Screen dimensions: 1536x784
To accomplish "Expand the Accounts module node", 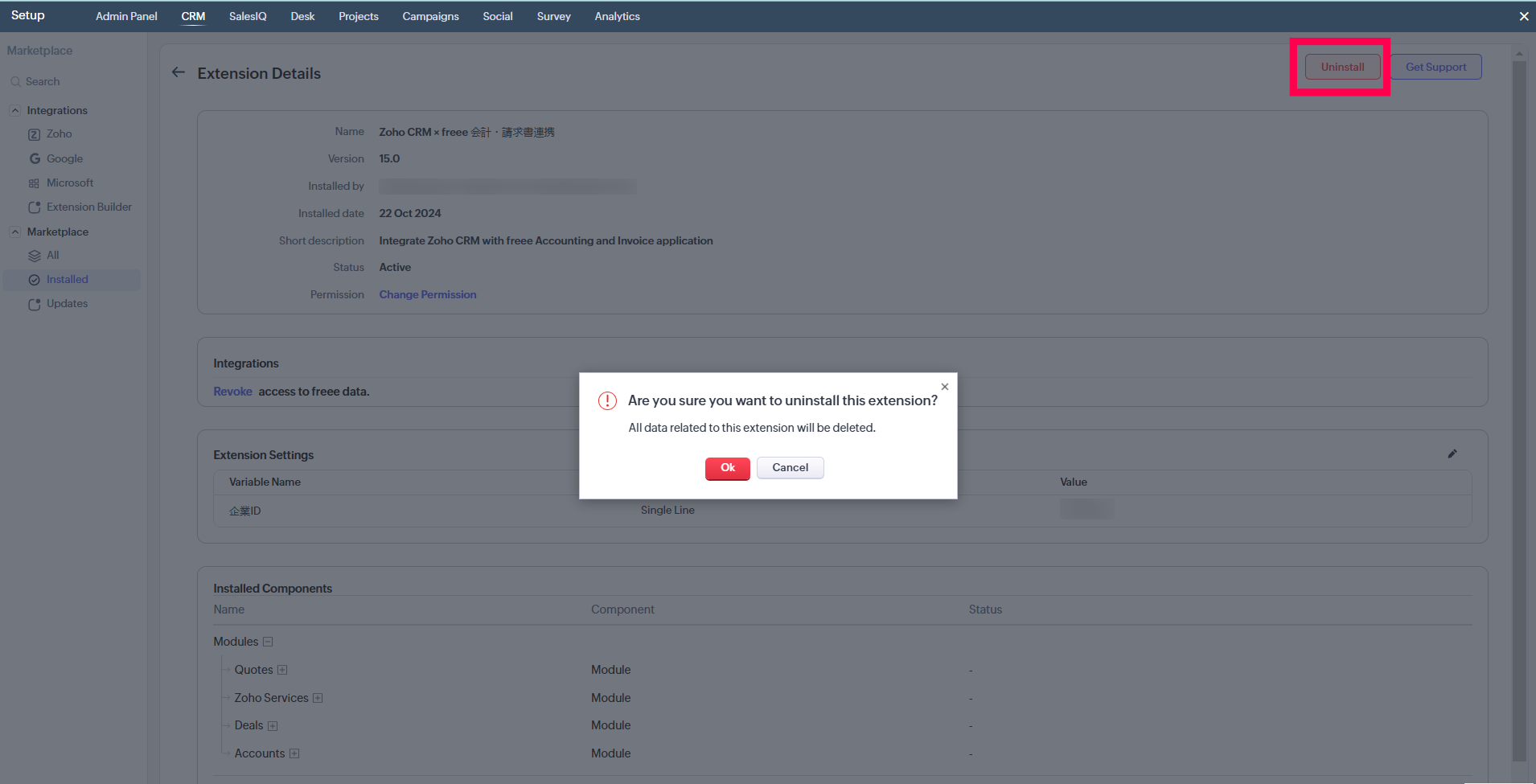I will point(294,753).
